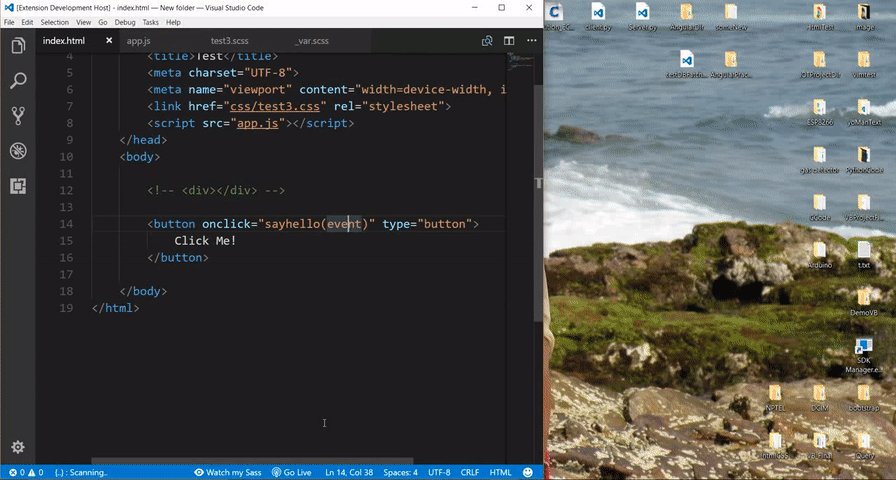Start the server with Go Live
Screen dimensions: 896x480
point(292,472)
